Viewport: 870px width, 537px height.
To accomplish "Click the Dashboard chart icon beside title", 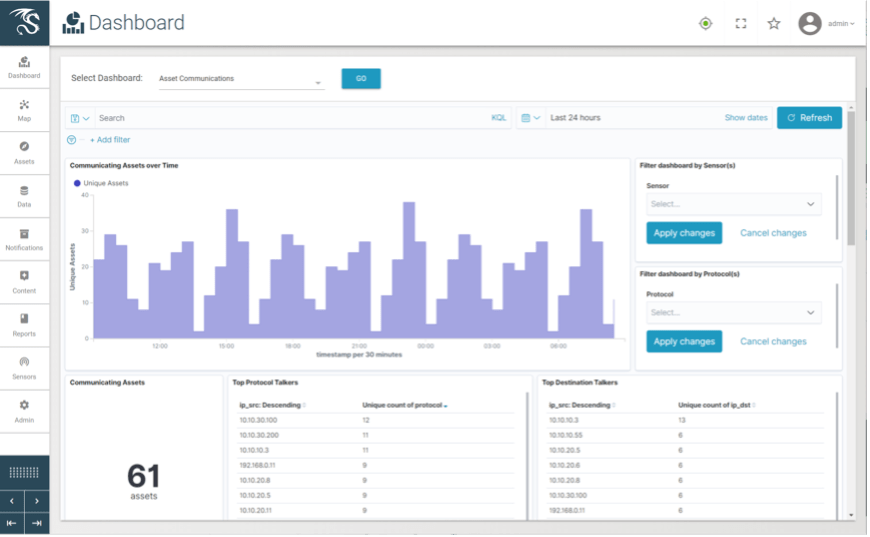I will click(73, 23).
